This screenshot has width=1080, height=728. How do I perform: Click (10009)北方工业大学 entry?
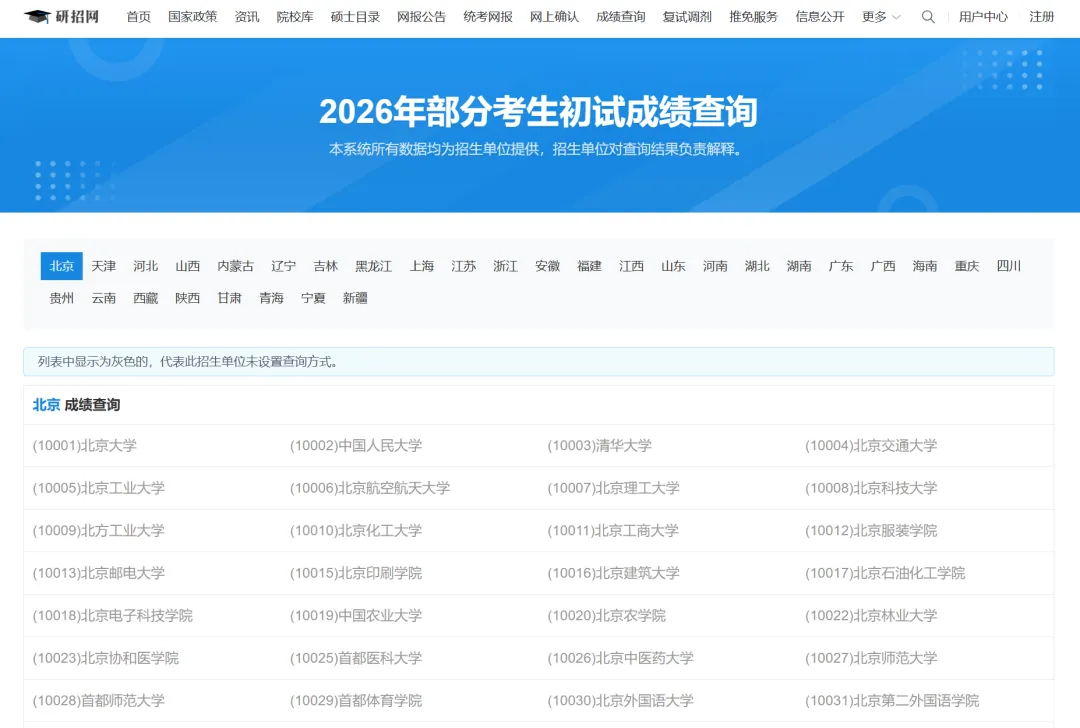coord(98,531)
